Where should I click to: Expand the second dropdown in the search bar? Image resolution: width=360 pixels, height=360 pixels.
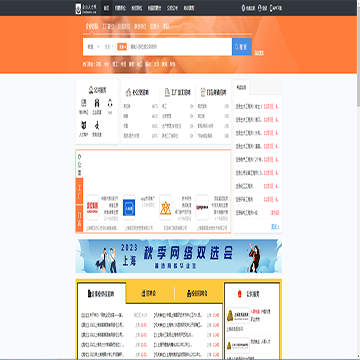(109, 47)
